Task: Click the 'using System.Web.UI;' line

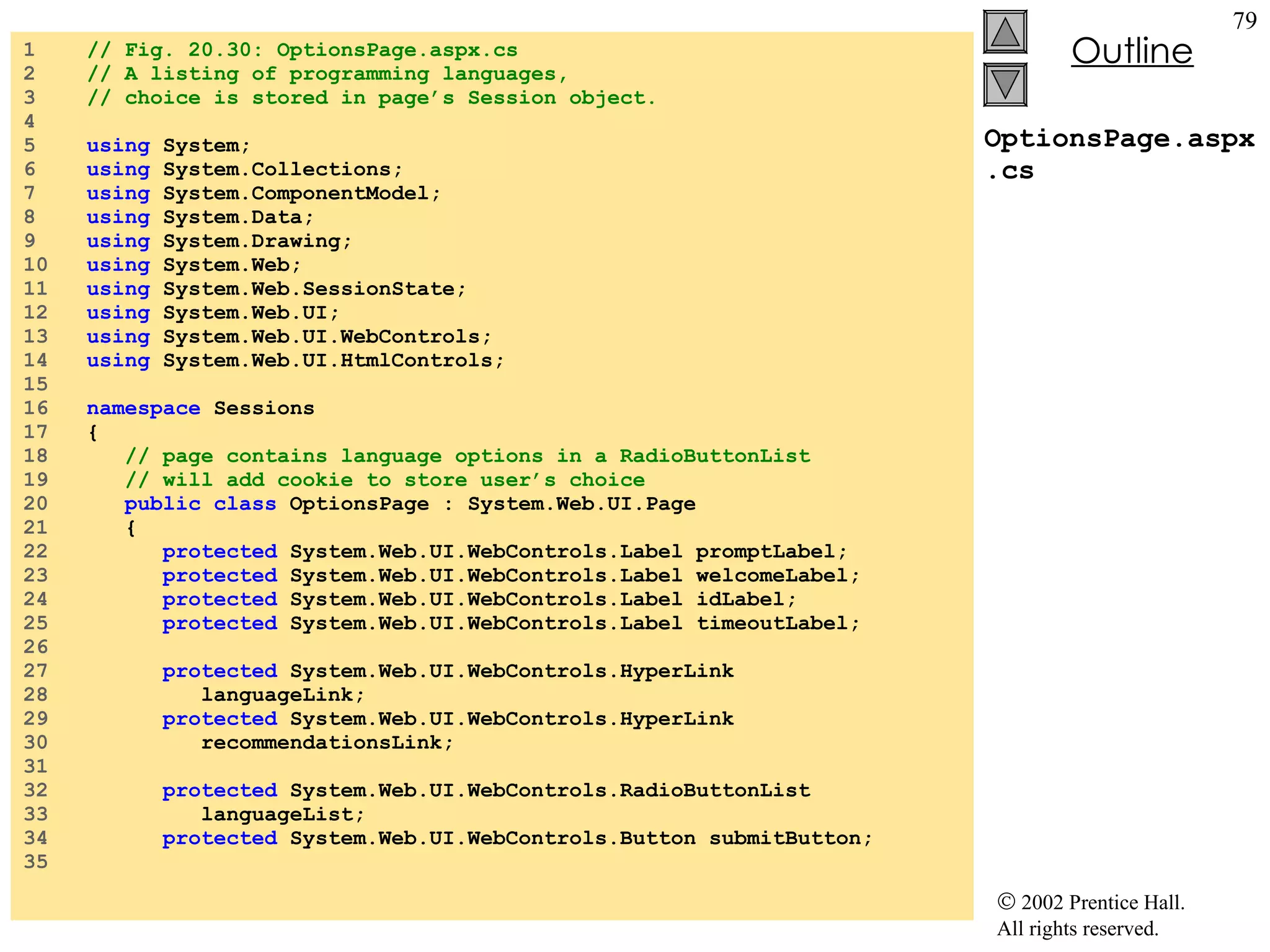Action: click(x=213, y=313)
